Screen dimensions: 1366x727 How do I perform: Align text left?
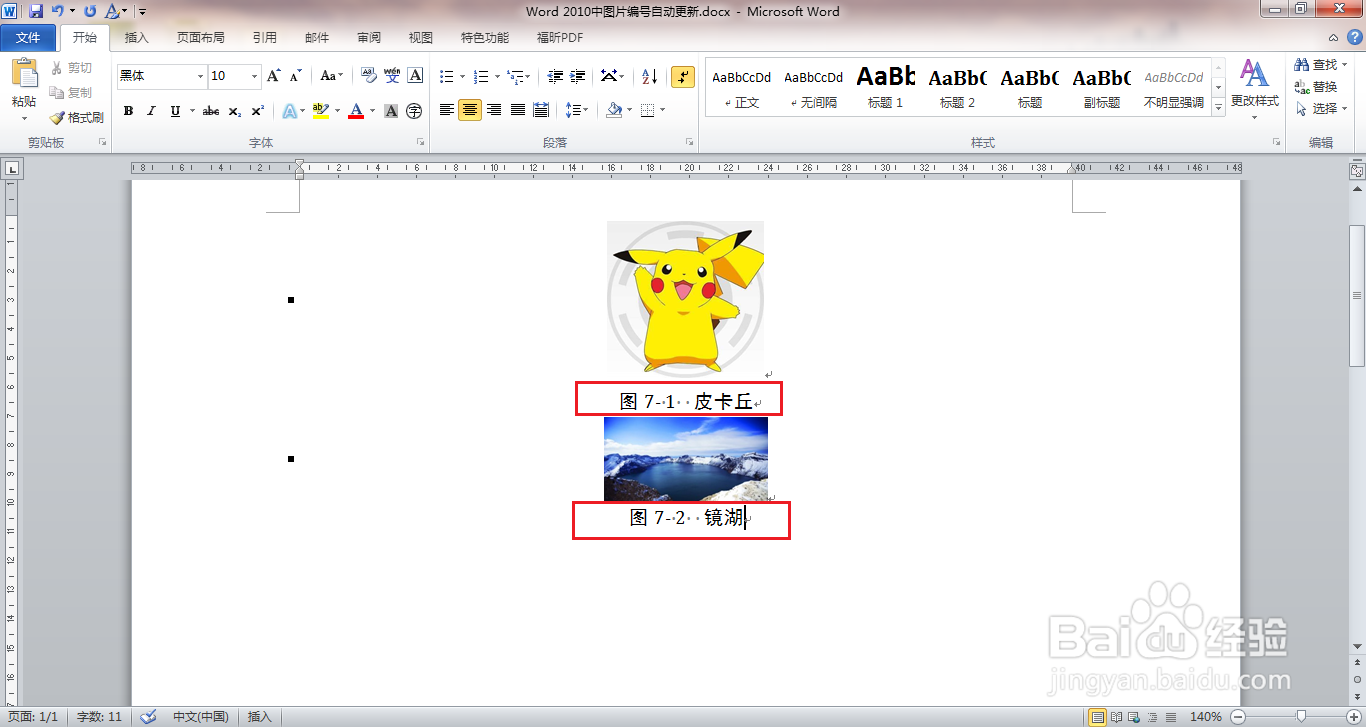pyautogui.click(x=447, y=110)
